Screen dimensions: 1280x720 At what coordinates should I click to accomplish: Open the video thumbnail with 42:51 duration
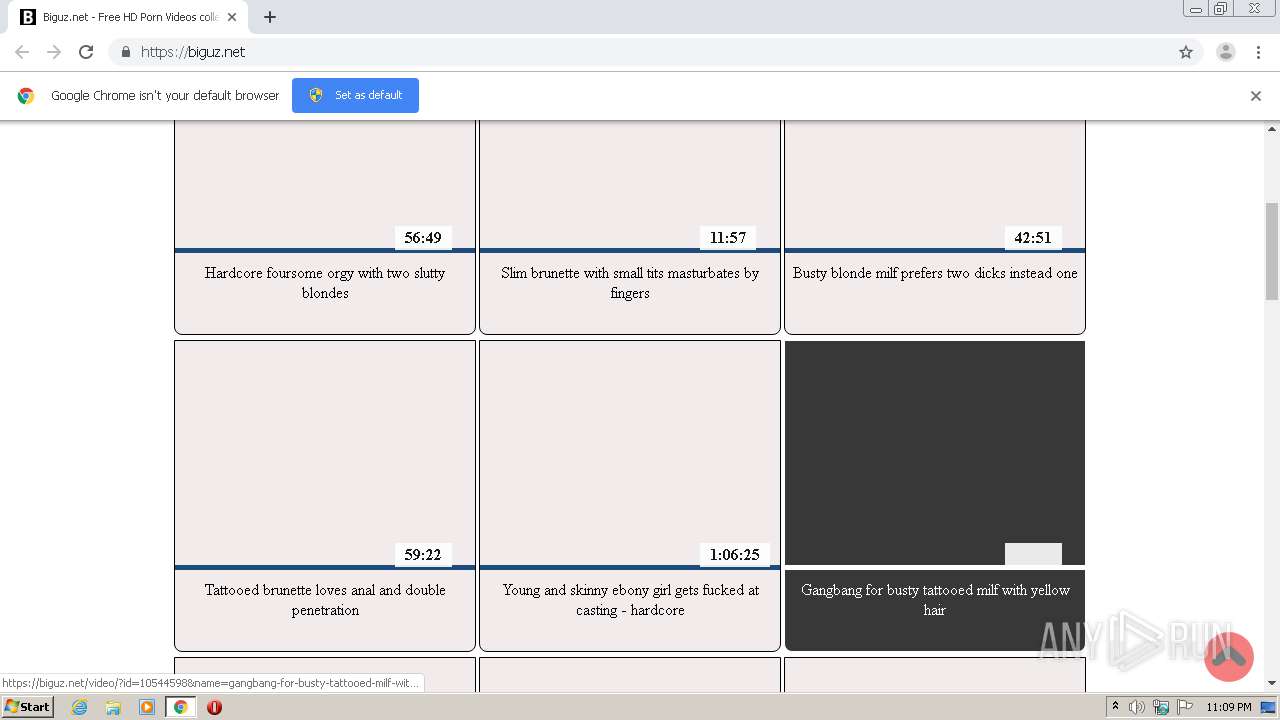coord(935,185)
